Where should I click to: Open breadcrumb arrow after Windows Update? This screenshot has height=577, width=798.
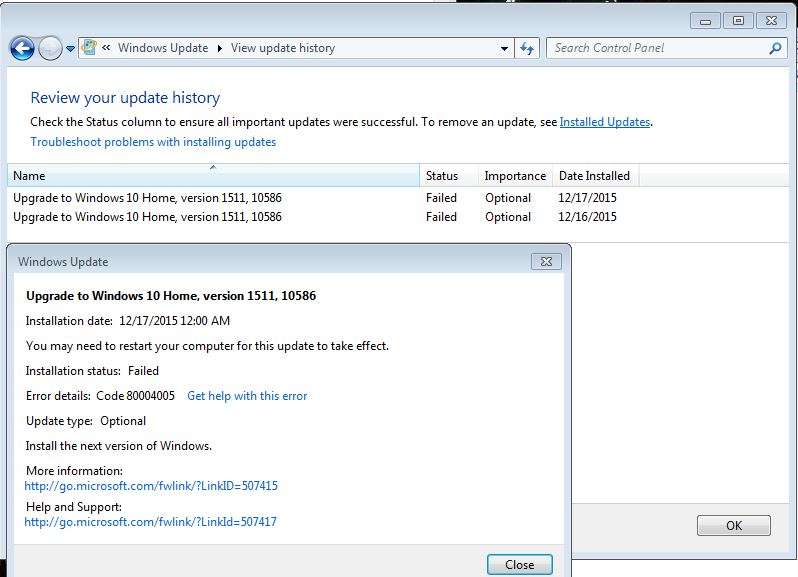(220, 48)
